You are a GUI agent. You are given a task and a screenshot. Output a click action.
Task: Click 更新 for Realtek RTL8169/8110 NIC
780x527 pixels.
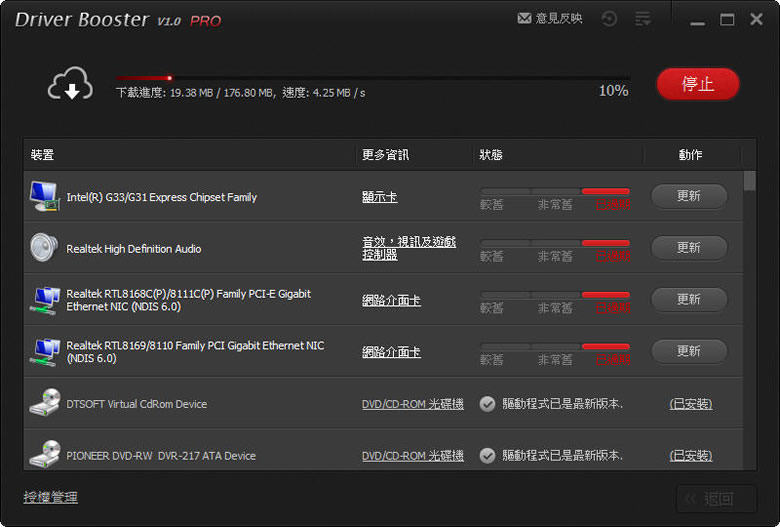point(688,352)
